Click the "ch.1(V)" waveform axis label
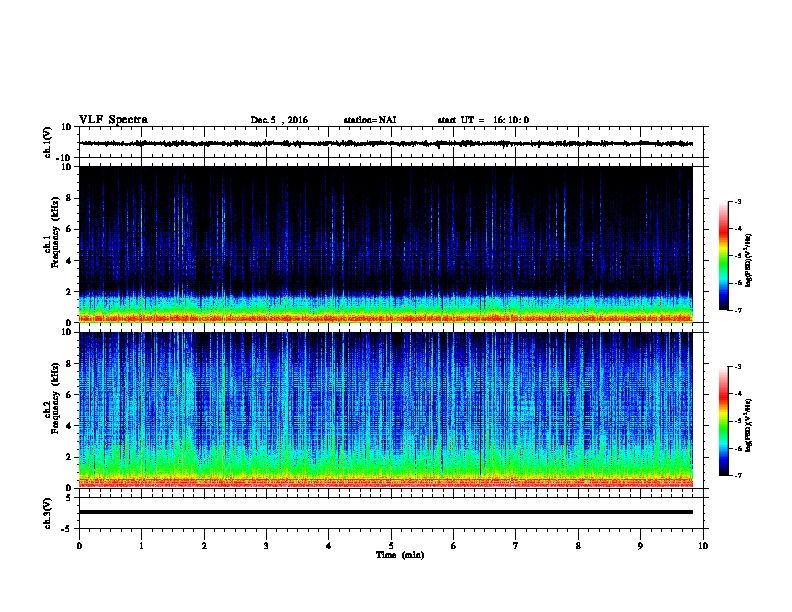Screen dimensions: 792x612 click(x=48, y=142)
